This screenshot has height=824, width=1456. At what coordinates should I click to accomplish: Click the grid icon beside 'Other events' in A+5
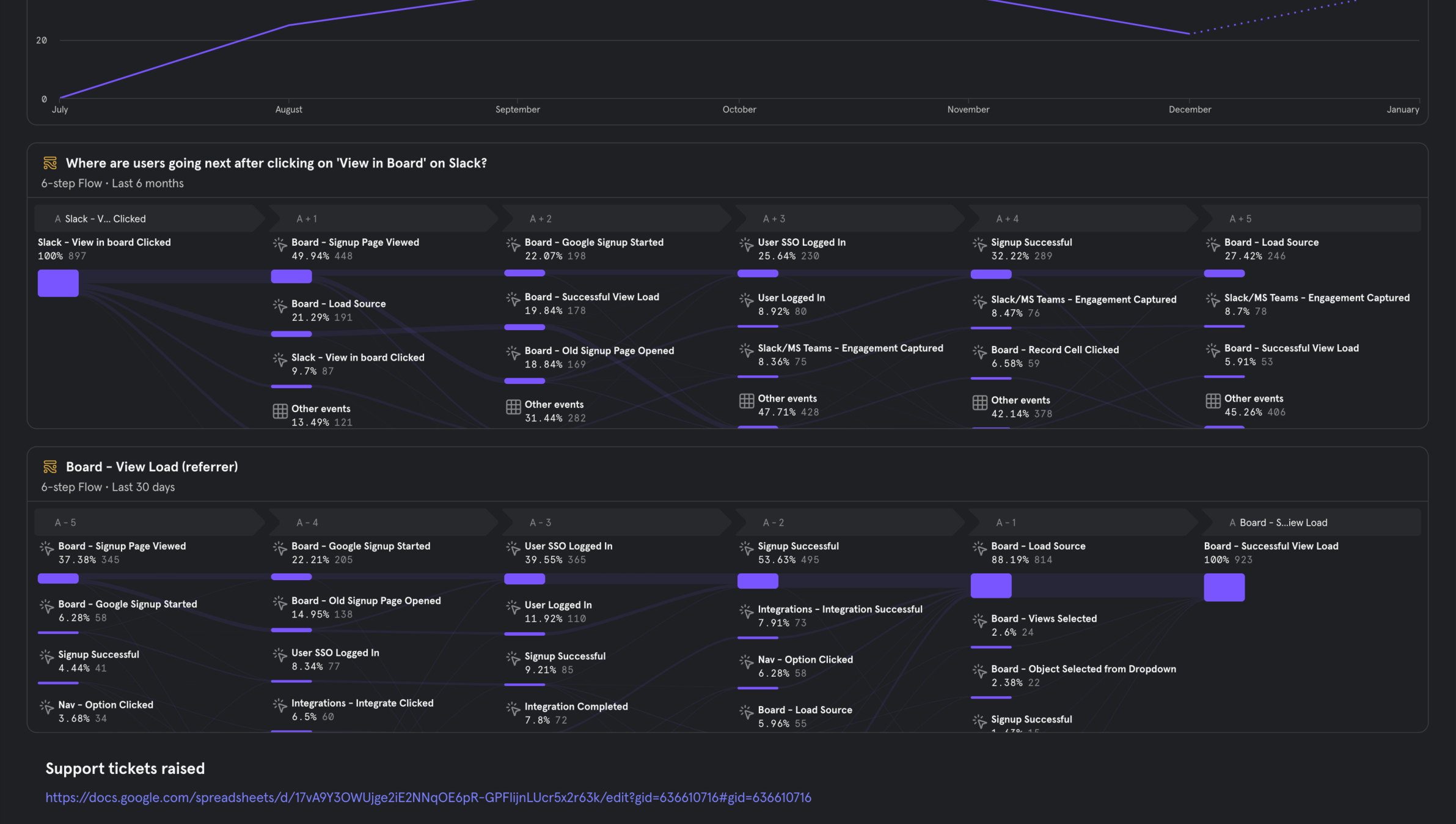pos(1213,400)
